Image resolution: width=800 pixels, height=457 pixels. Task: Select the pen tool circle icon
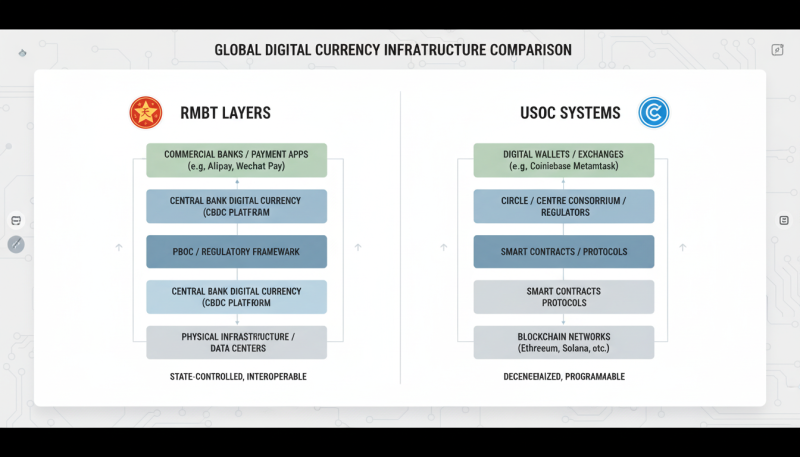16,244
